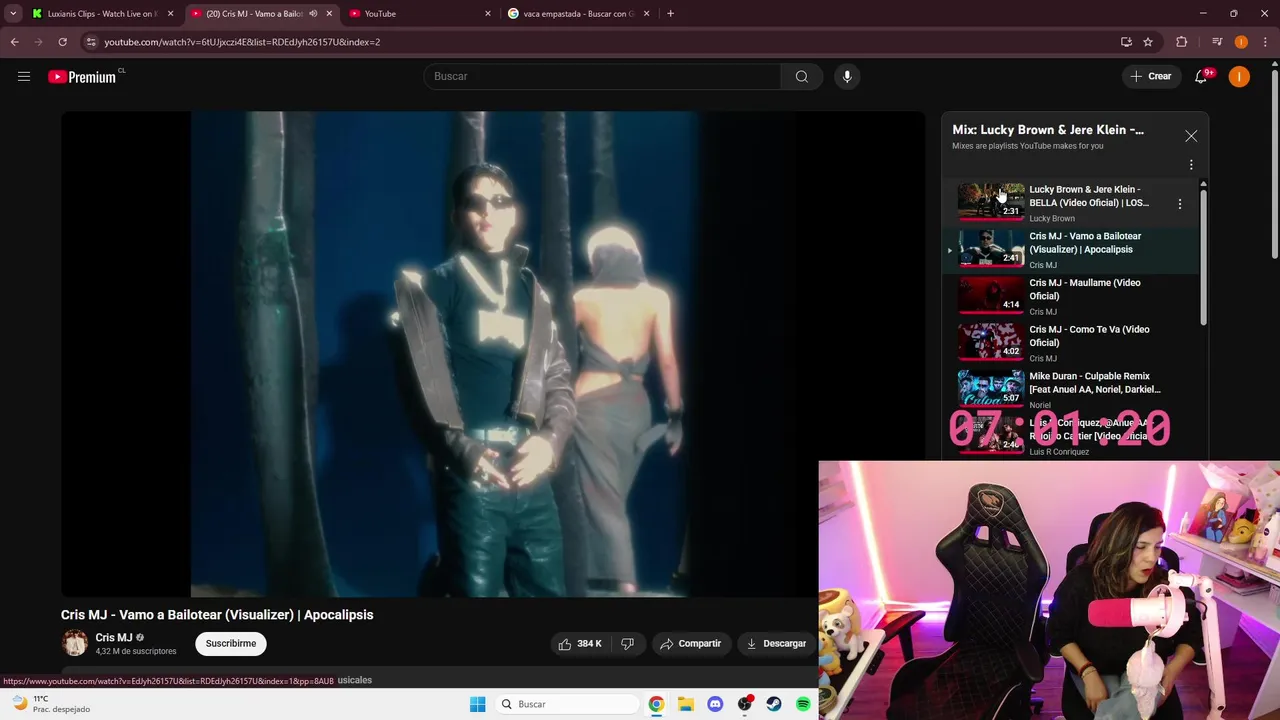
Task: Close the vaca empastada tab
Action: pyautogui.click(x=646, y=14)
